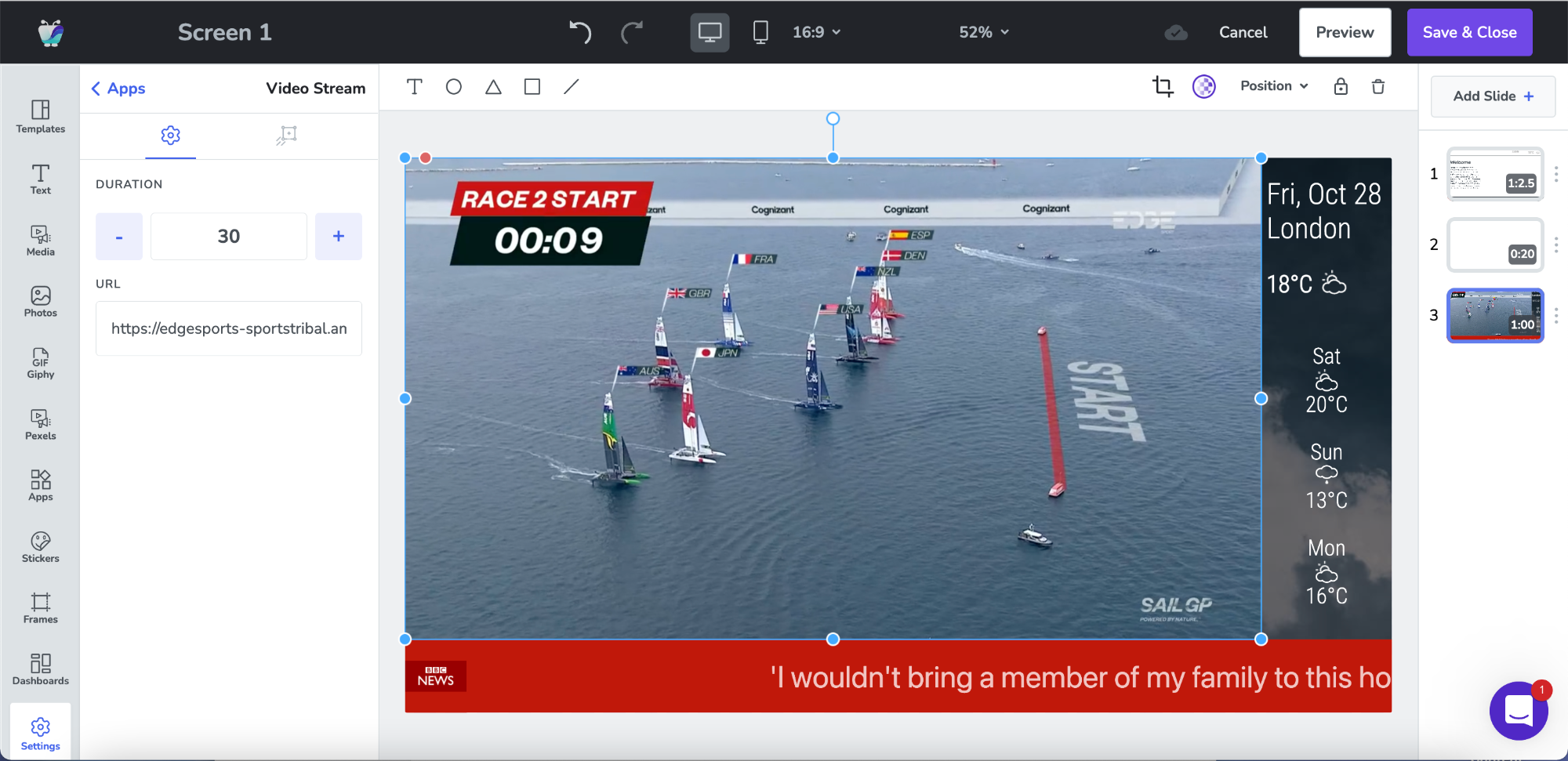Open options menu for slide 3

(x=1556, y=315)
